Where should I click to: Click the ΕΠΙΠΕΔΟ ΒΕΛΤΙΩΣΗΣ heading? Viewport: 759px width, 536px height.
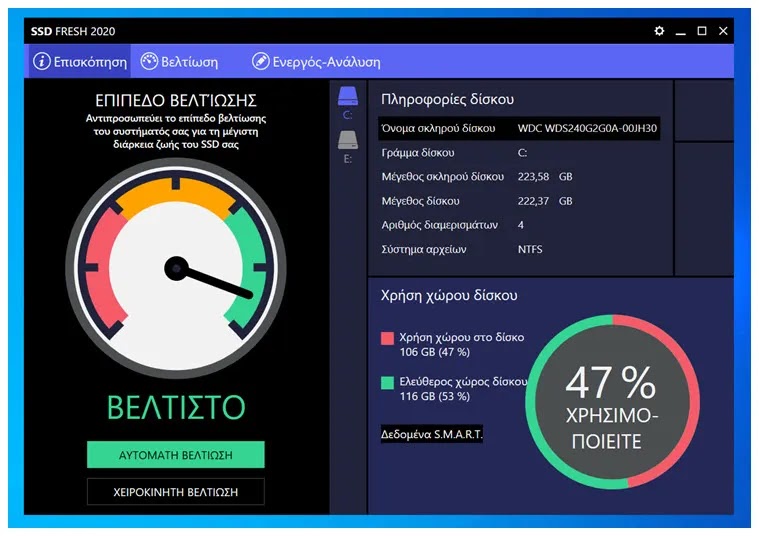click(176, 101)
